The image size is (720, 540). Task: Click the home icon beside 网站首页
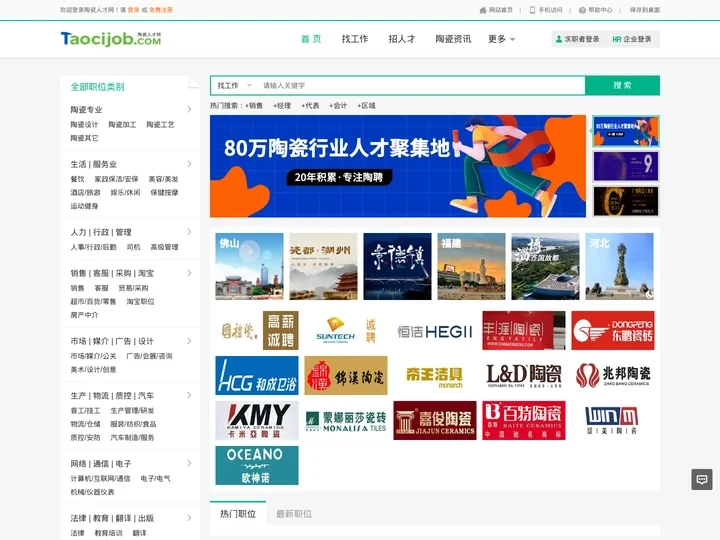pos(483,10)
